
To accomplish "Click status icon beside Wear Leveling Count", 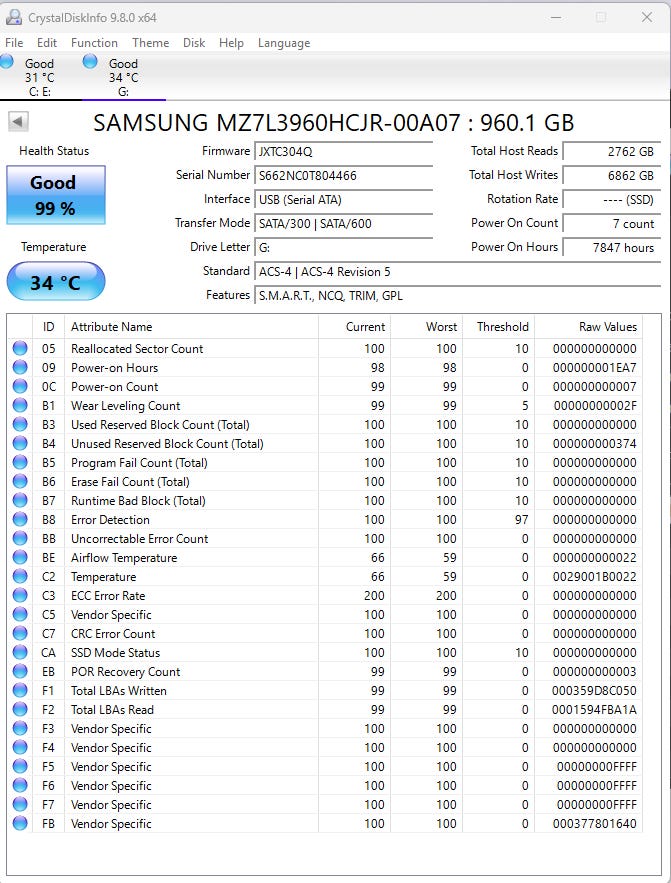I will 20,406.
